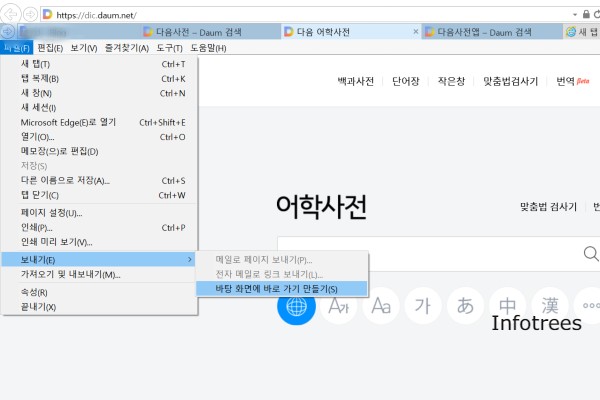Open the top 맞춤법검사기 link
This screenshot has height=400, width=600.
tap(510, 81)
